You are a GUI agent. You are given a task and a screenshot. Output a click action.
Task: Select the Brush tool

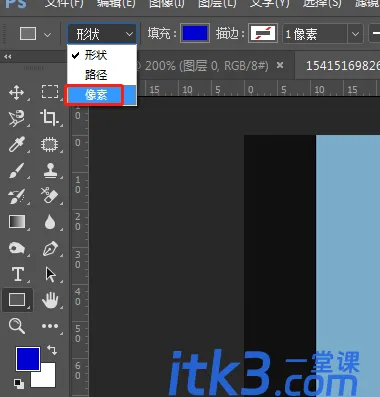tap(17, 170)
